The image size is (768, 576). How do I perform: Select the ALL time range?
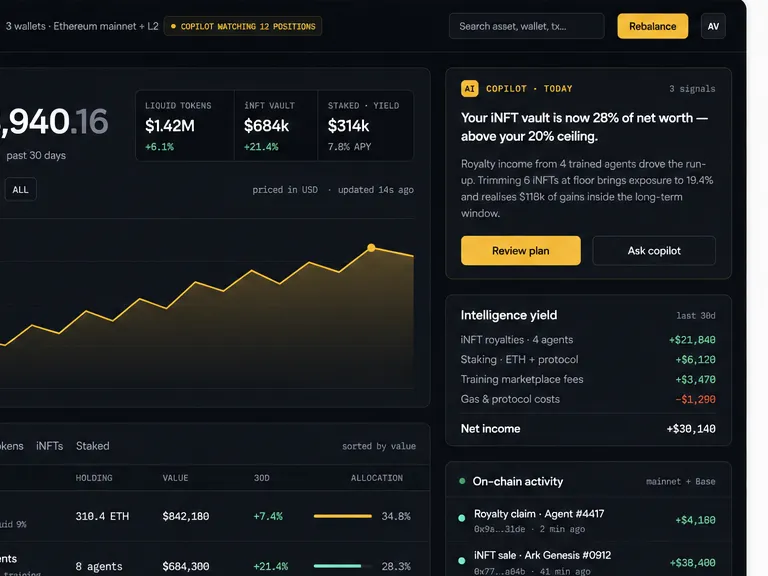click(20, 190)
